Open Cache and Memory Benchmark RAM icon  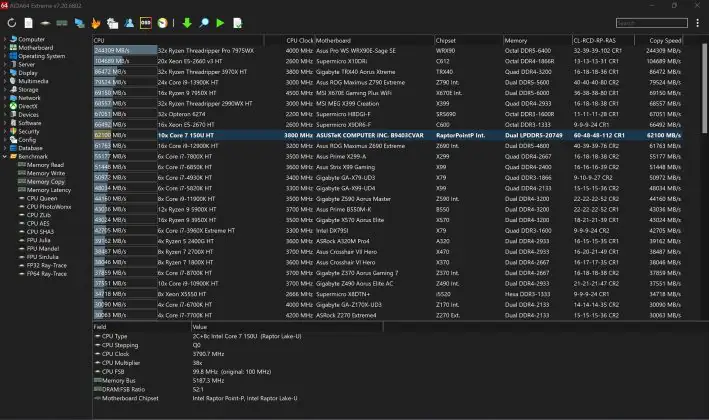[62, 23]
